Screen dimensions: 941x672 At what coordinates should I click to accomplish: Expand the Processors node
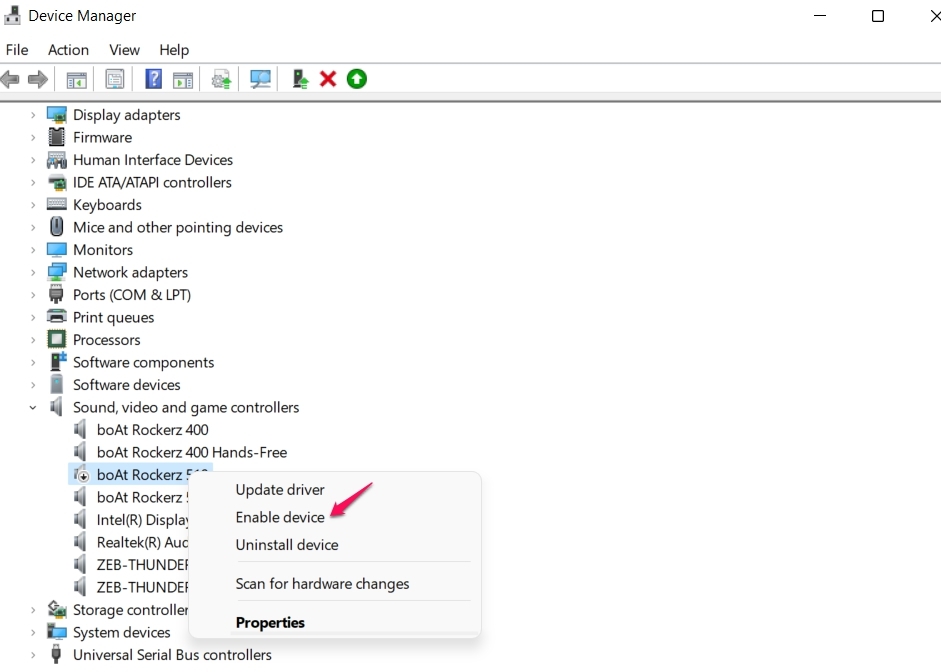coord(33,340)
